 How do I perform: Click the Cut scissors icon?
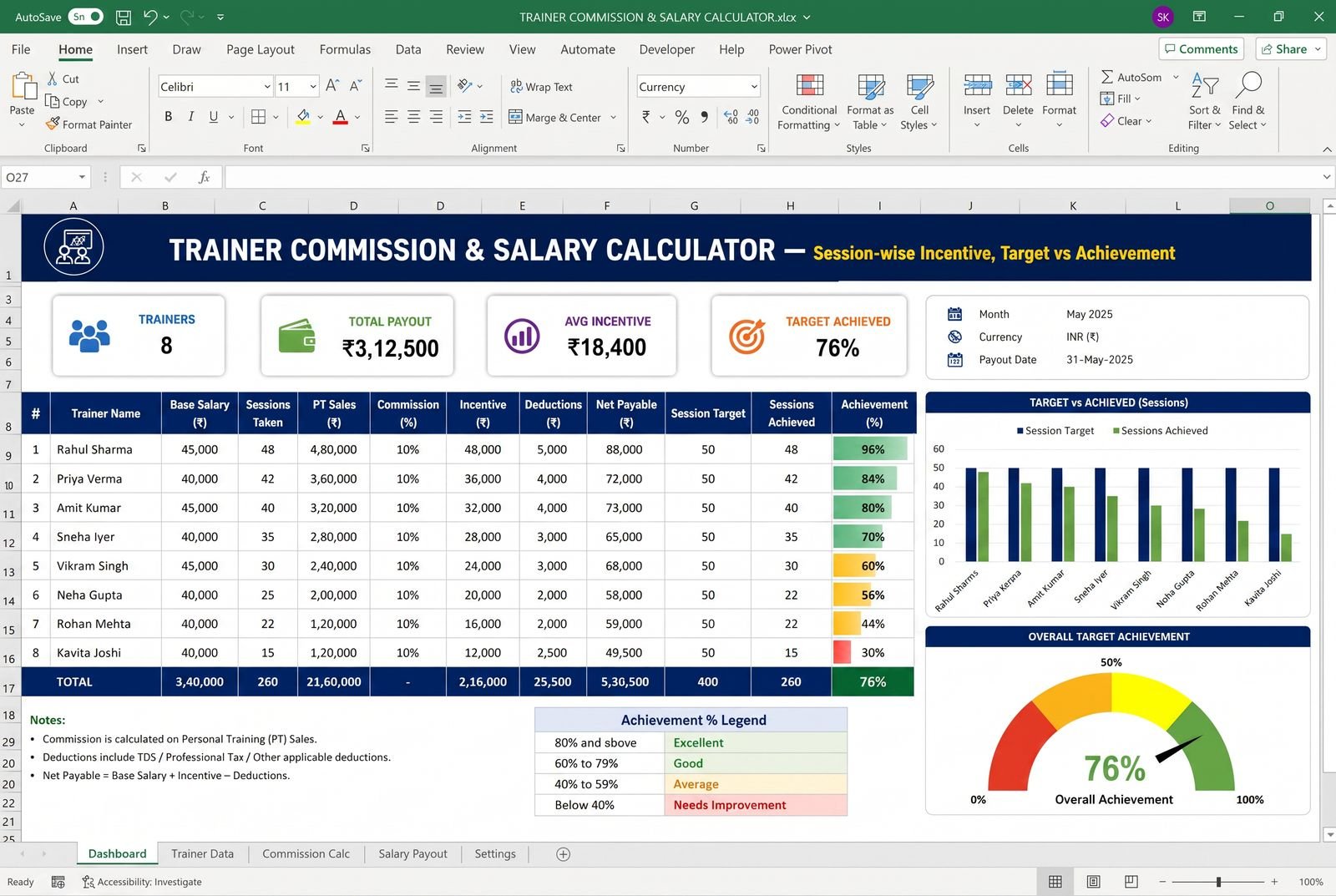(x=53, y=78)
